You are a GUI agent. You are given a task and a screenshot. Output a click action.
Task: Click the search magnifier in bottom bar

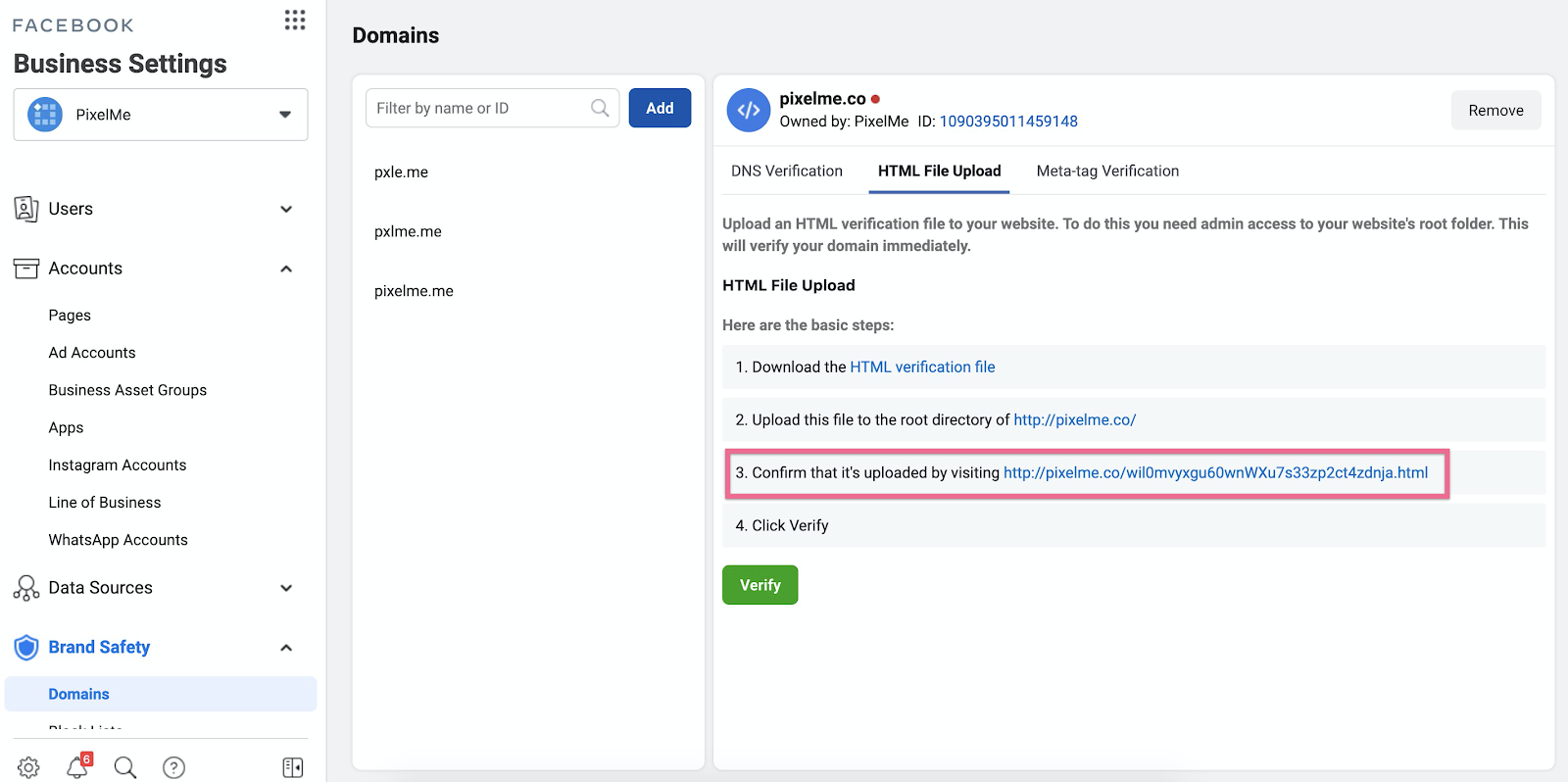125,767
